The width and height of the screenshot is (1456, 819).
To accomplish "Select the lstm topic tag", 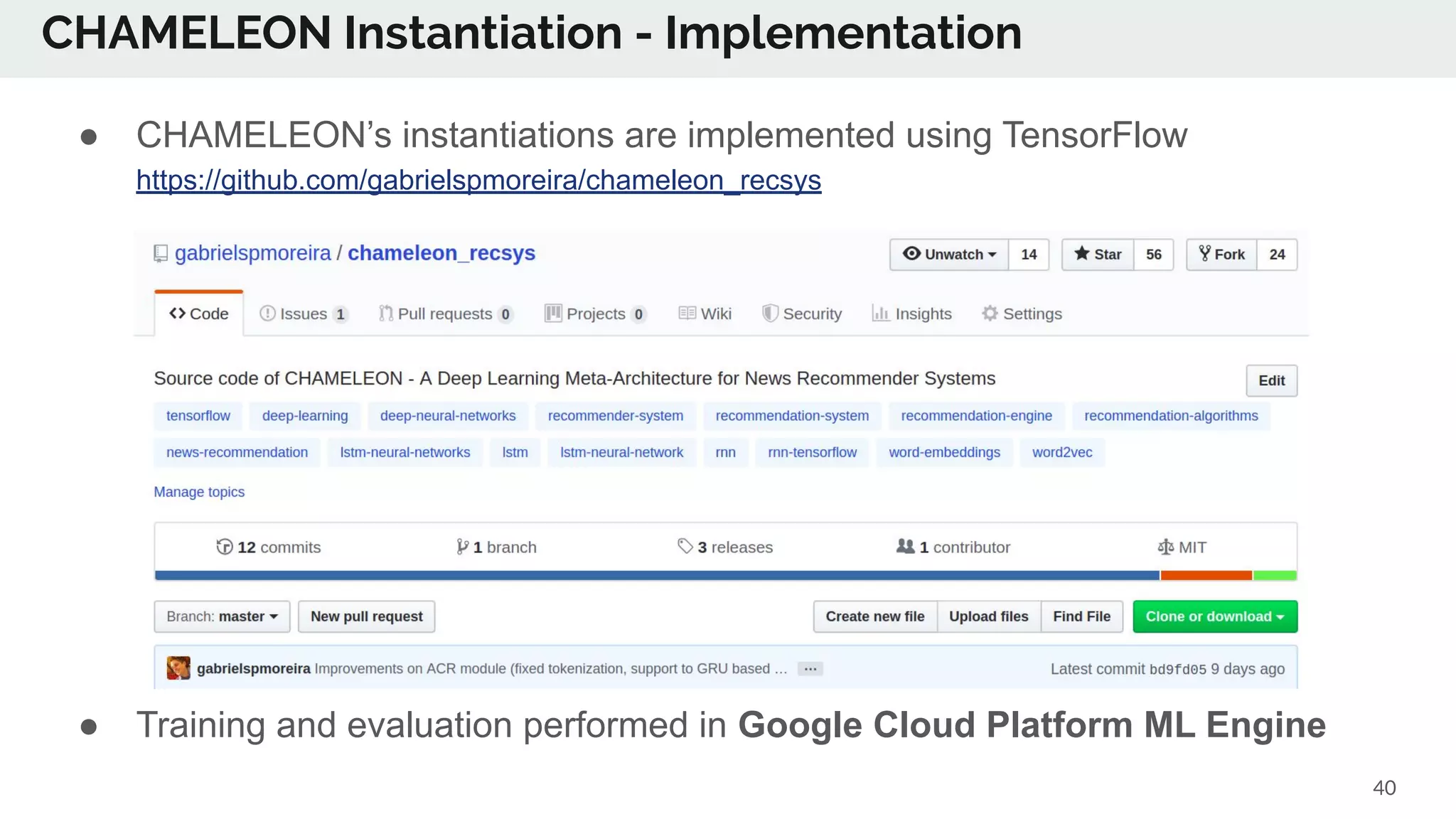I will (x=515, y=452).
